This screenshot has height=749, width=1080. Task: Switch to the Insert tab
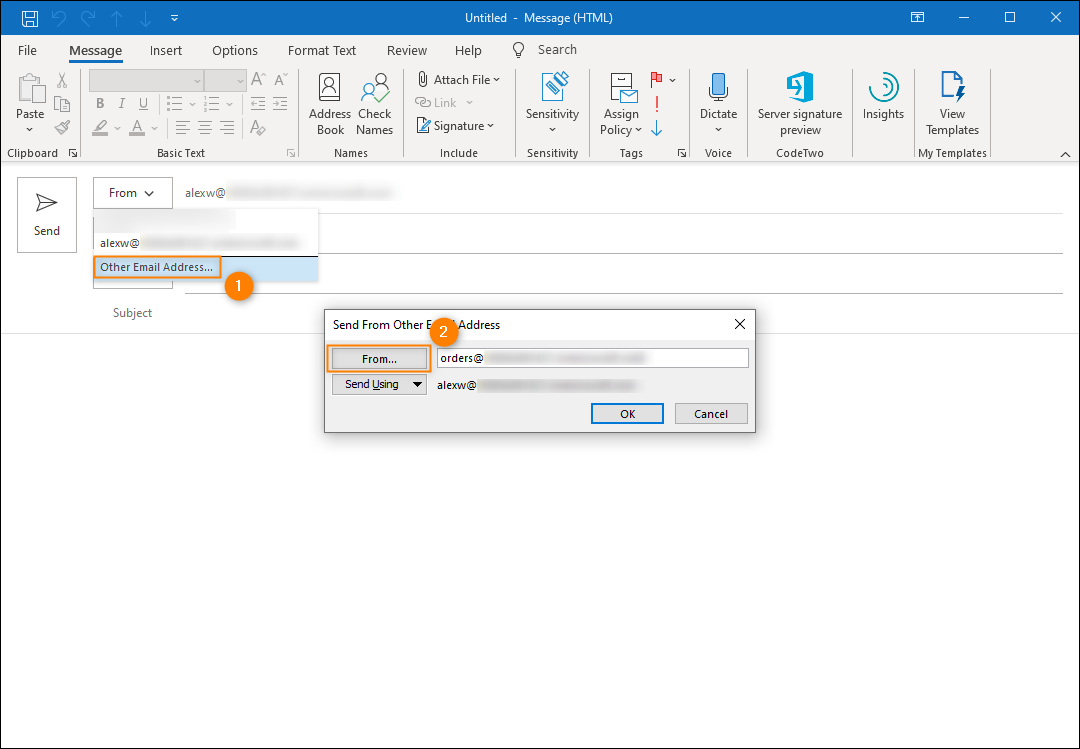pos(166,50)
